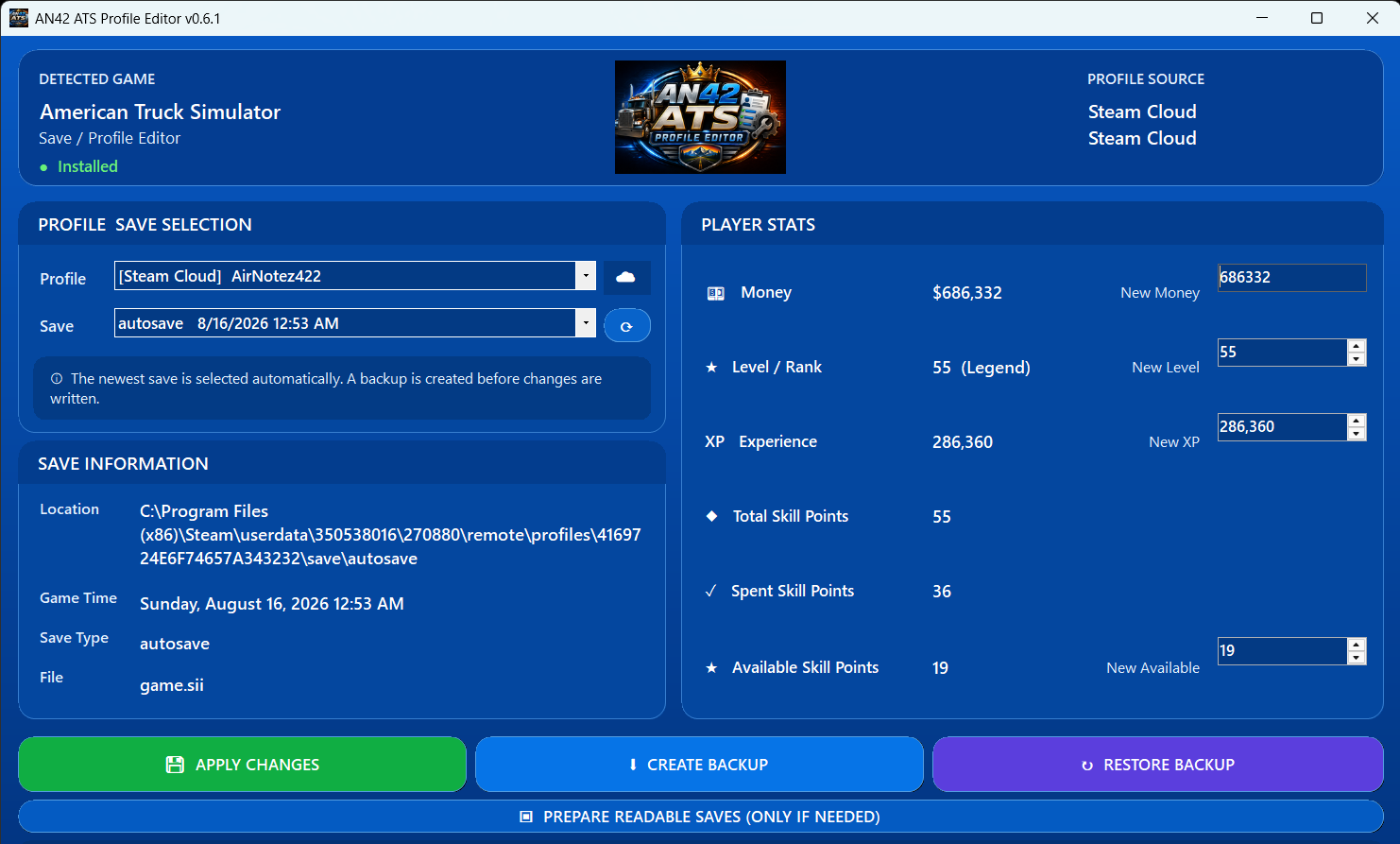This screenshot has height=844, width=1400.
Task: Click the PROFILE SOURCE label
Action: pos(1146,79)
